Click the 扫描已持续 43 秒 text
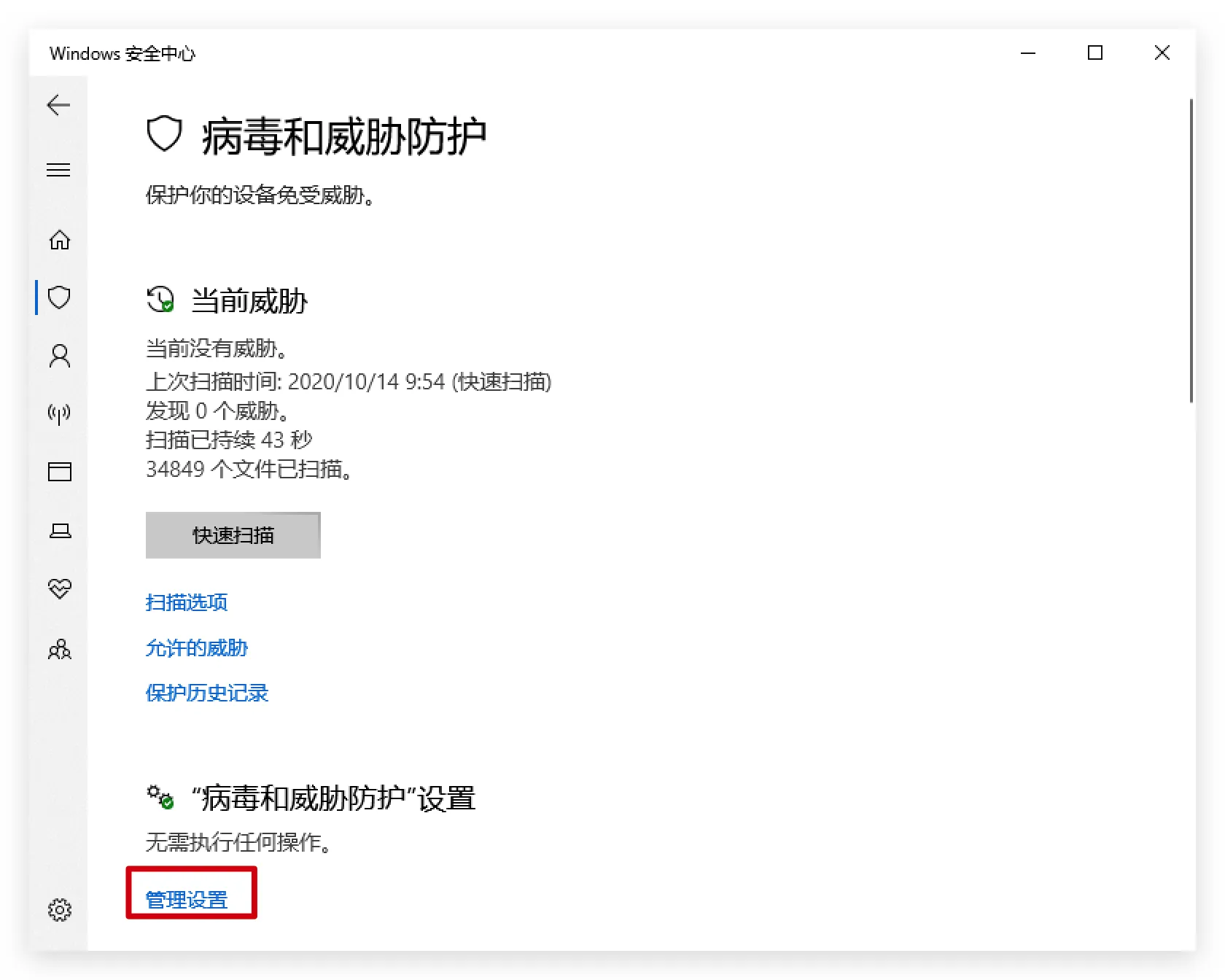This screenshot has height=980, width=1225. pos(229,440)
